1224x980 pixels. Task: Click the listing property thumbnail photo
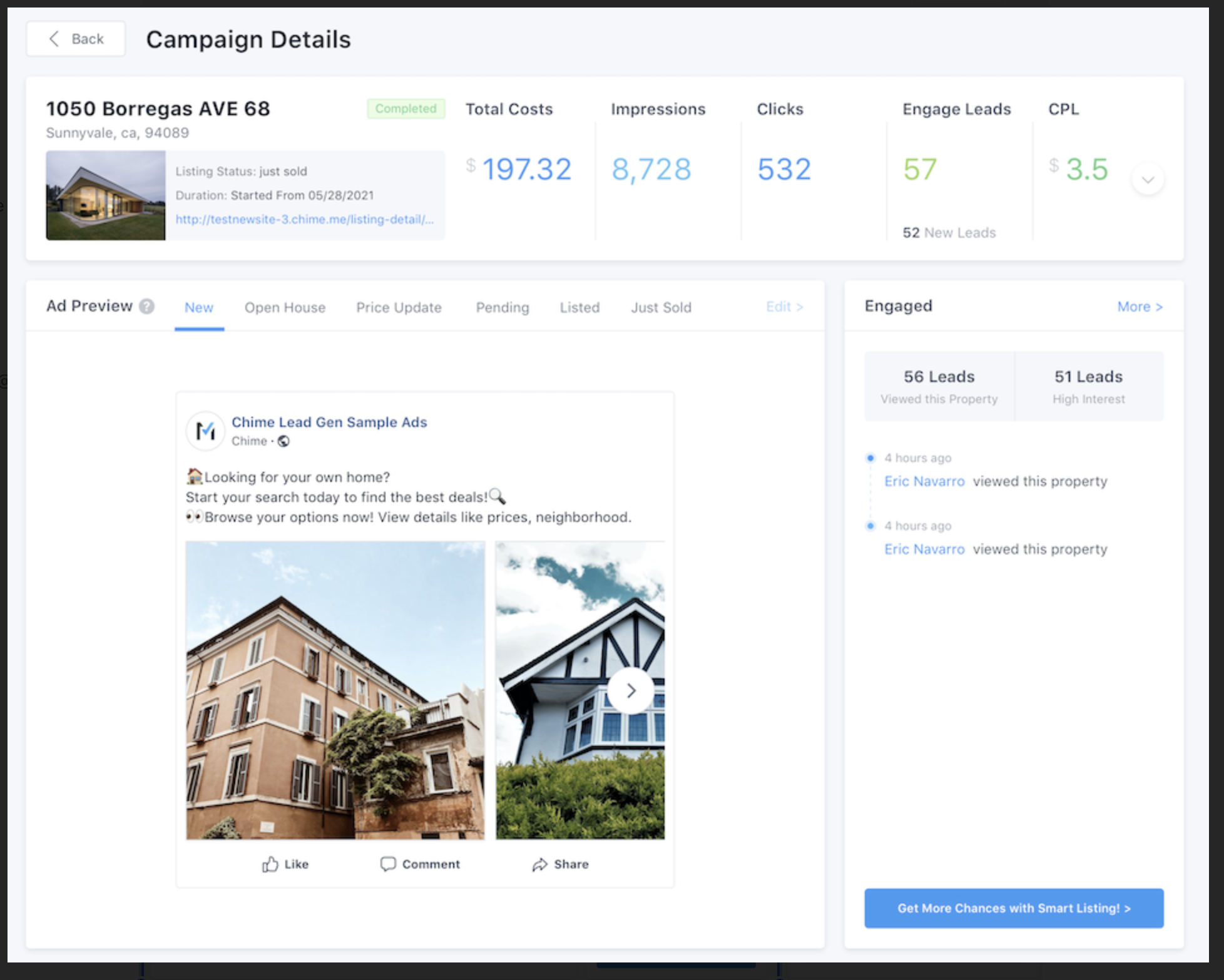pos(106,195)
